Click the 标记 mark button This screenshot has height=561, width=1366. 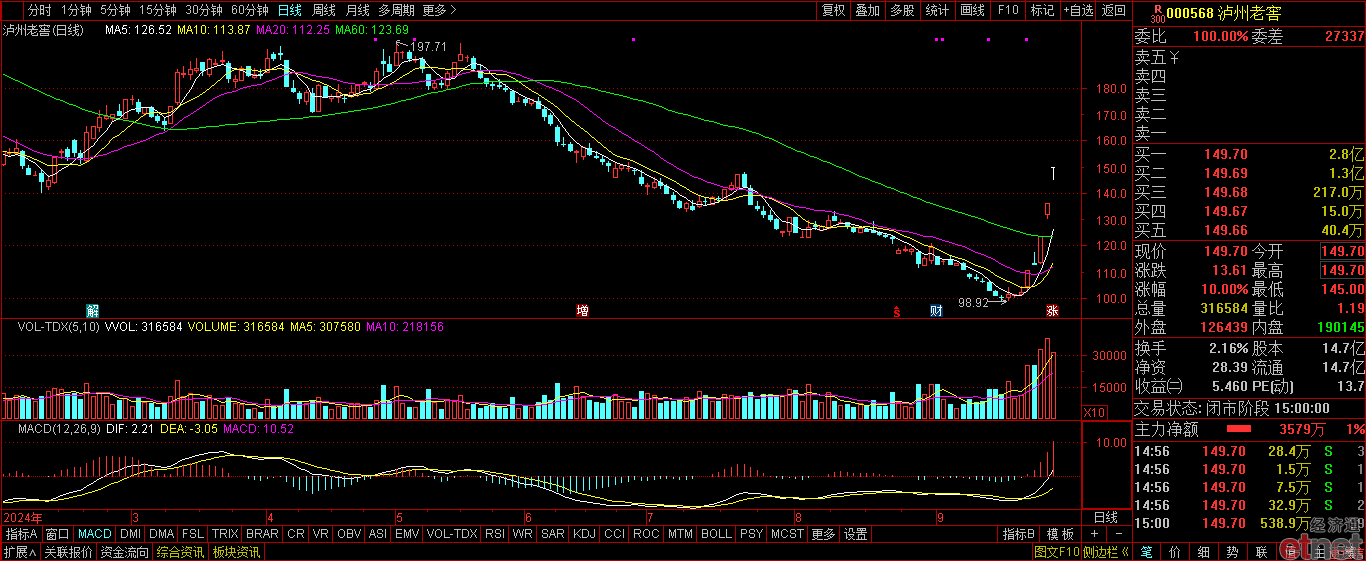pyautogui.click(x=1042, y=10)
